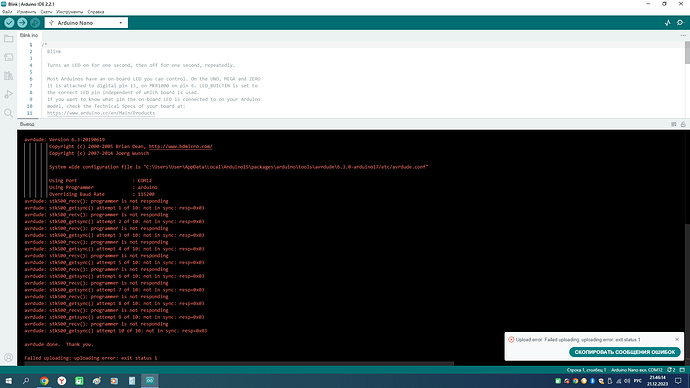Open the www.bdmicro.com link in output
This screenshot has width=690, height=388.
(180, 146)
